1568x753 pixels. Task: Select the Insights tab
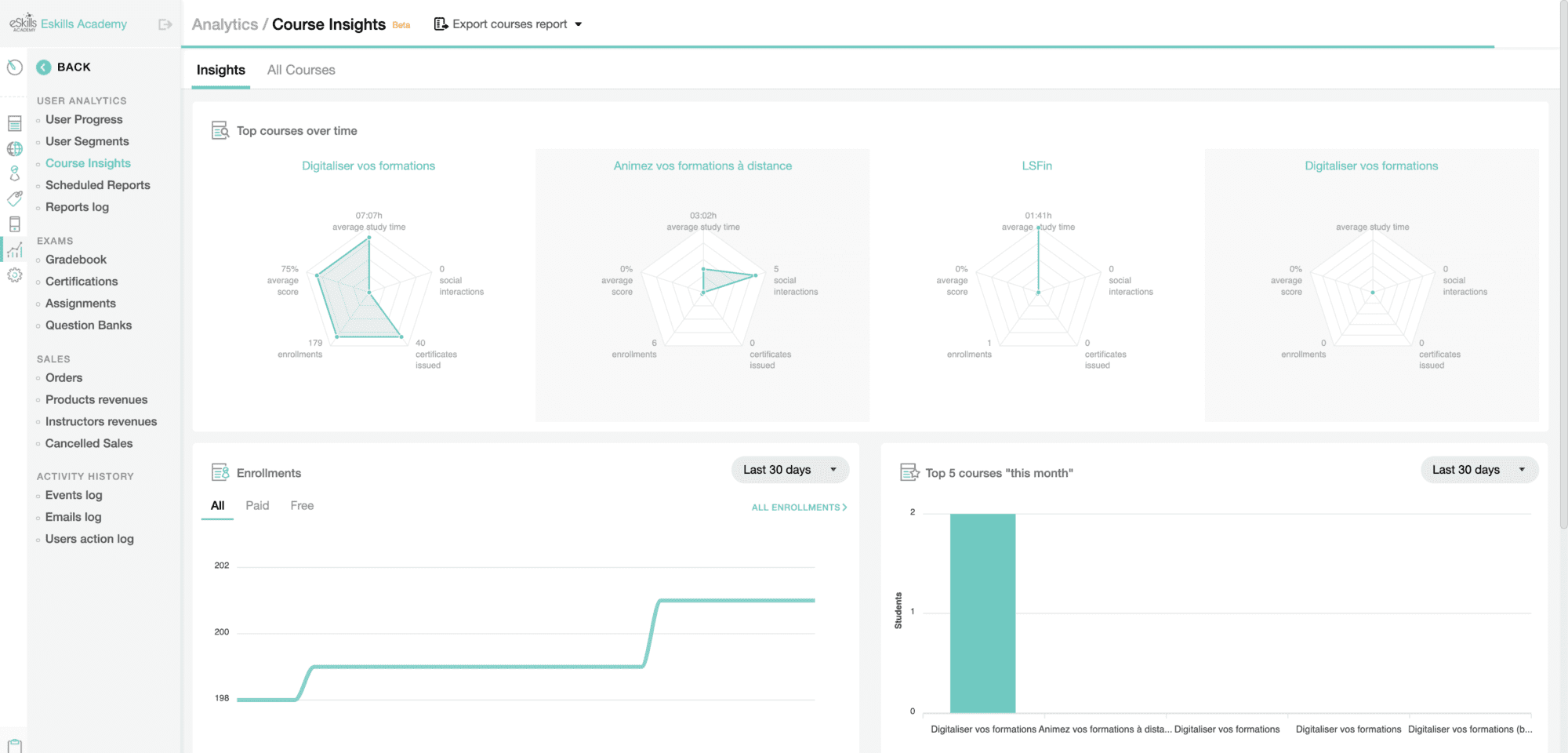click(220, 70)
